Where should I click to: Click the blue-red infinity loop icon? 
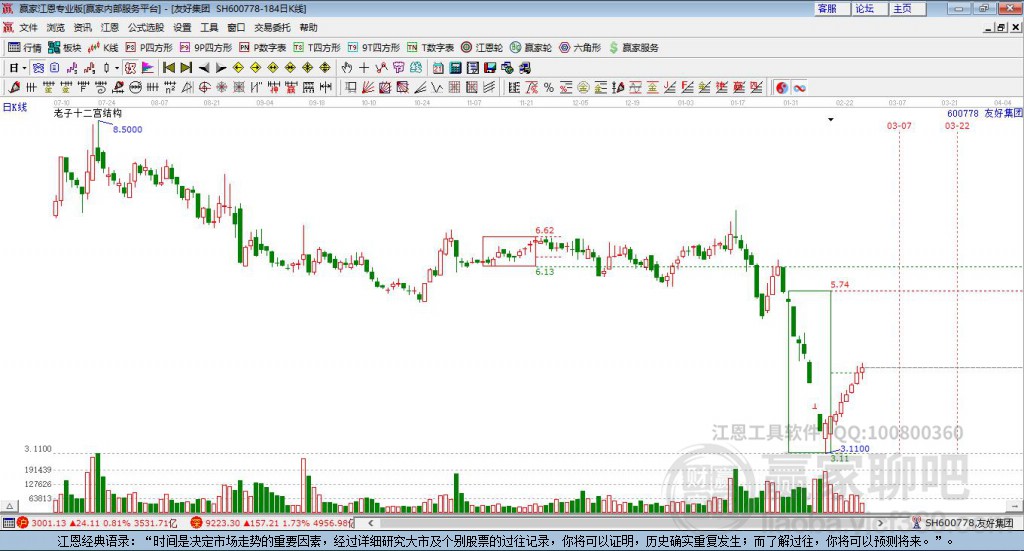(799, 88)
